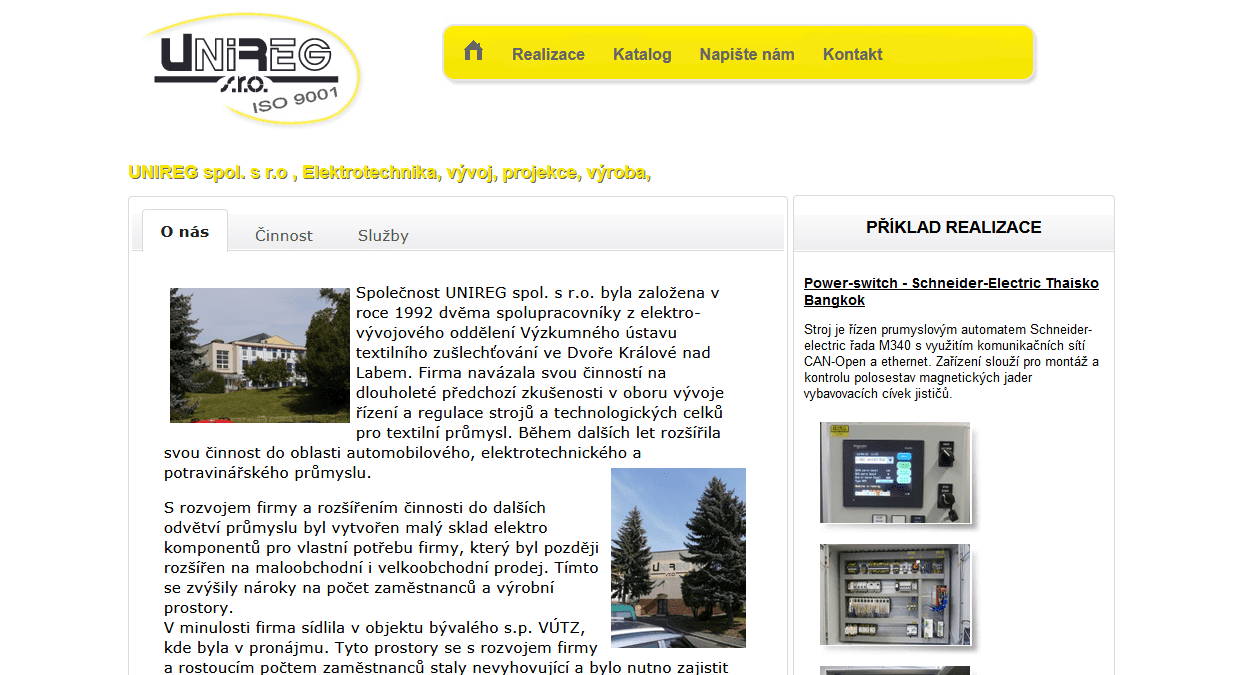
Task: Open the Kontakt menu item
Action: 853,54
